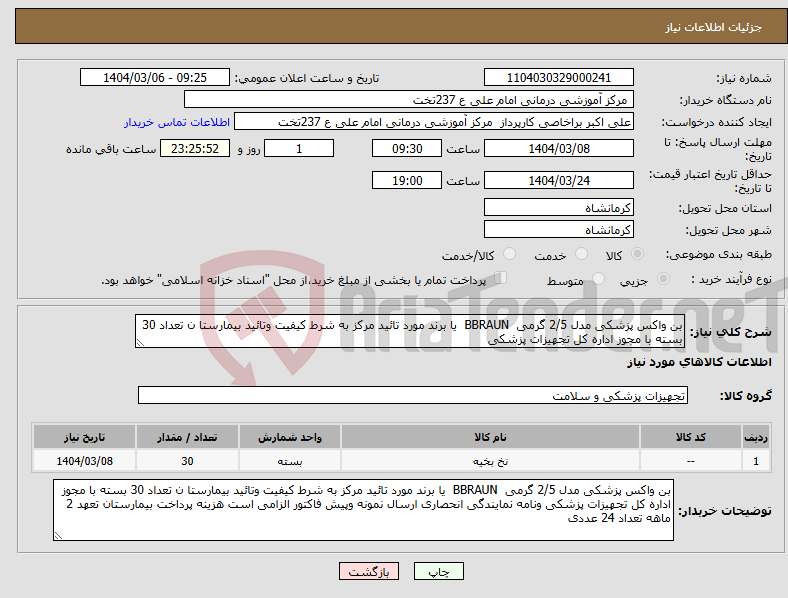Click the چاپ print button
This screenshot has height=598, width=788.
tap(439, 571)
